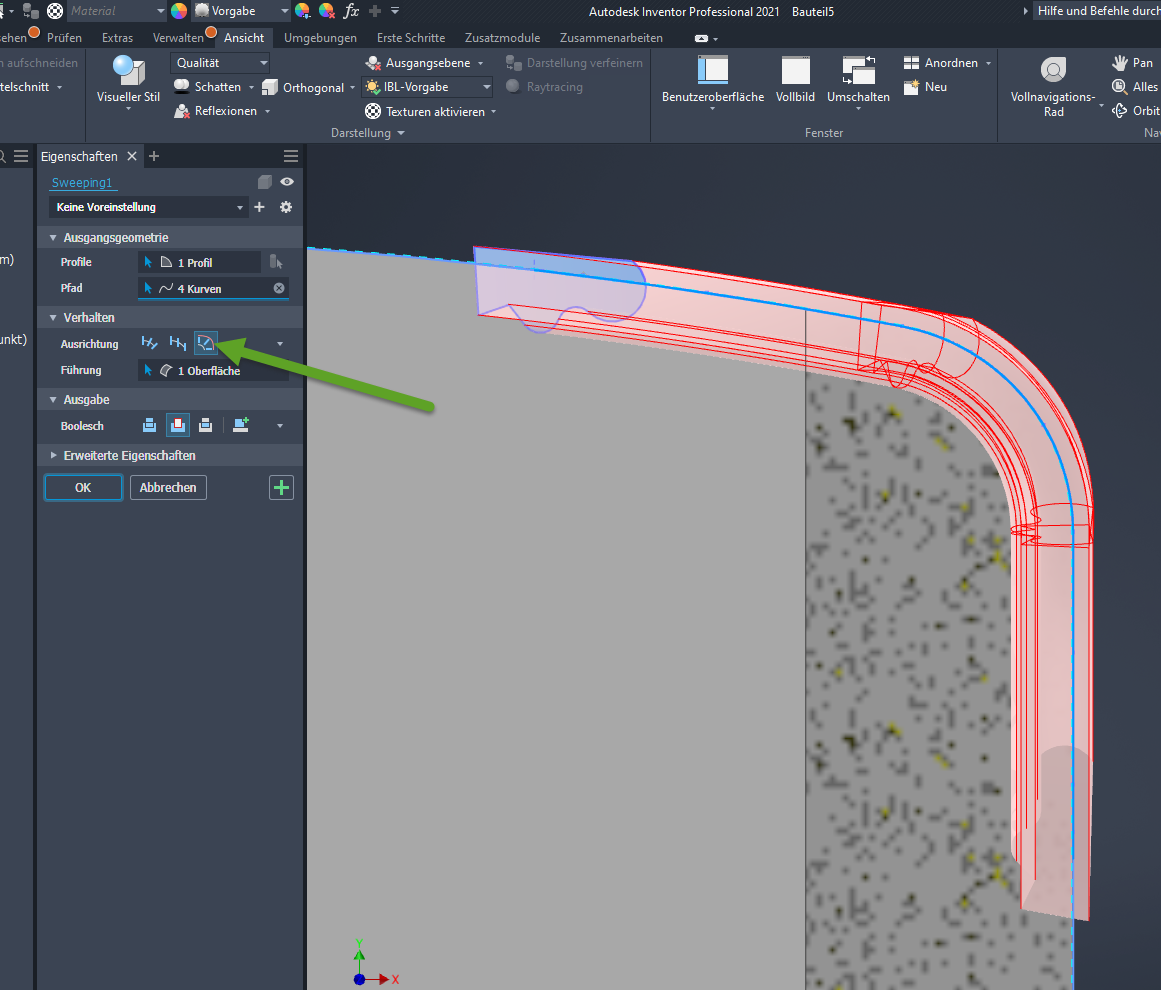Open the color wheel appearance picker
Image resolution: width=1161 pixels, height=990 pixels.
[x=179, y=11]
